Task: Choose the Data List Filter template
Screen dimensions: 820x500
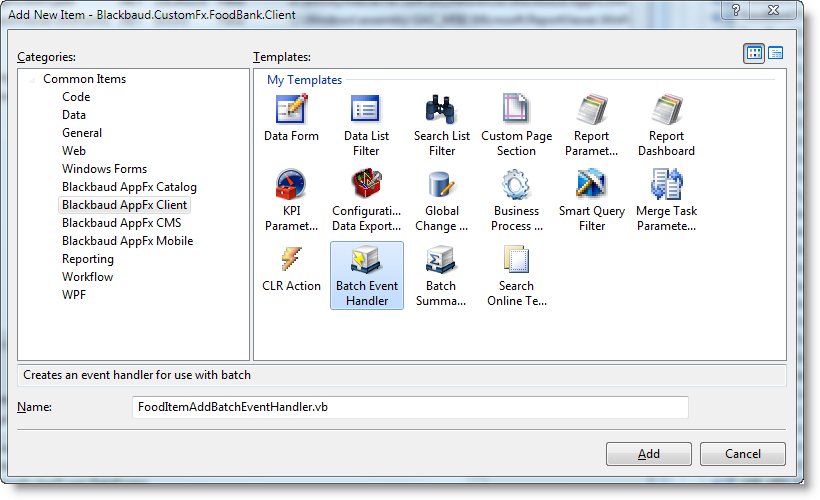Action: click(366, 126)
